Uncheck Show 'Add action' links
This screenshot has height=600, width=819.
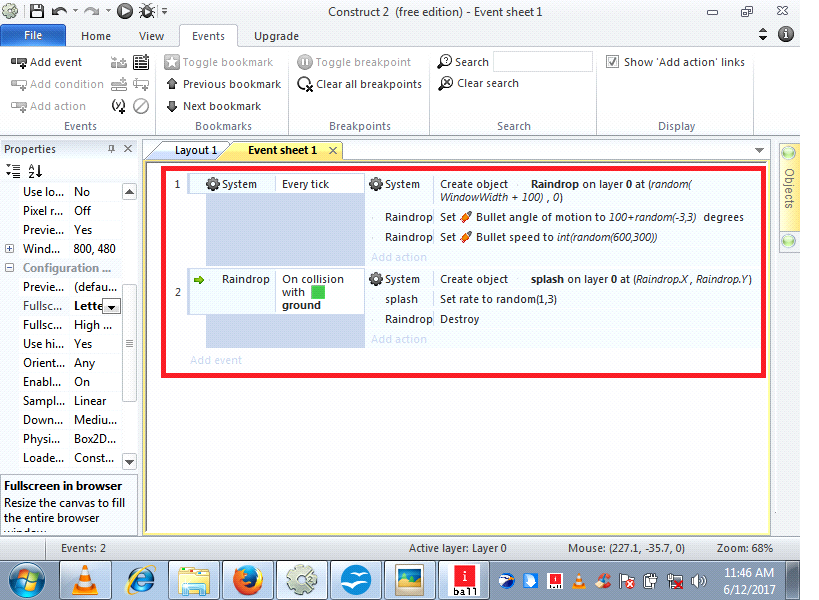click(611, 61)
